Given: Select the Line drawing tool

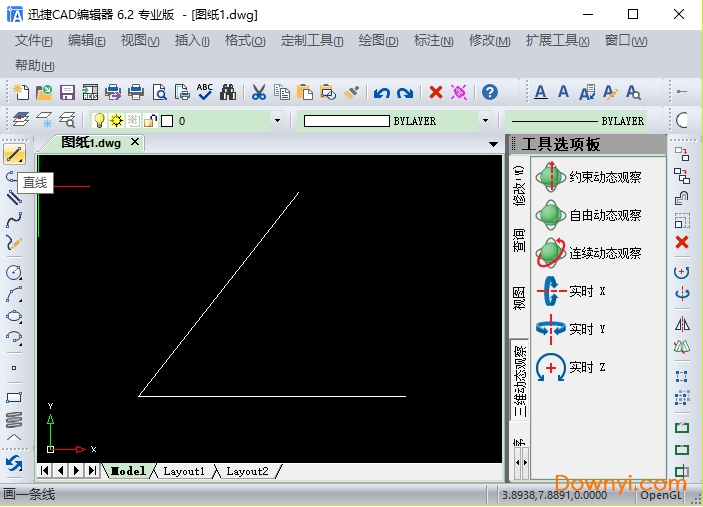Looking at the screenshot, I should [x=14, y=154].
